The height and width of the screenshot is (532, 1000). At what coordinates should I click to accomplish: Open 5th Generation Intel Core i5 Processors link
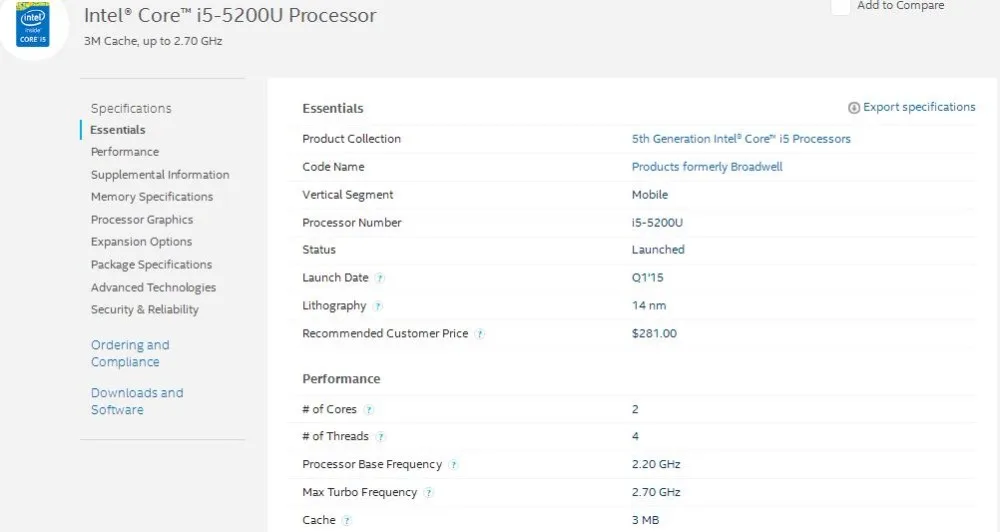[x=741, y=138]
